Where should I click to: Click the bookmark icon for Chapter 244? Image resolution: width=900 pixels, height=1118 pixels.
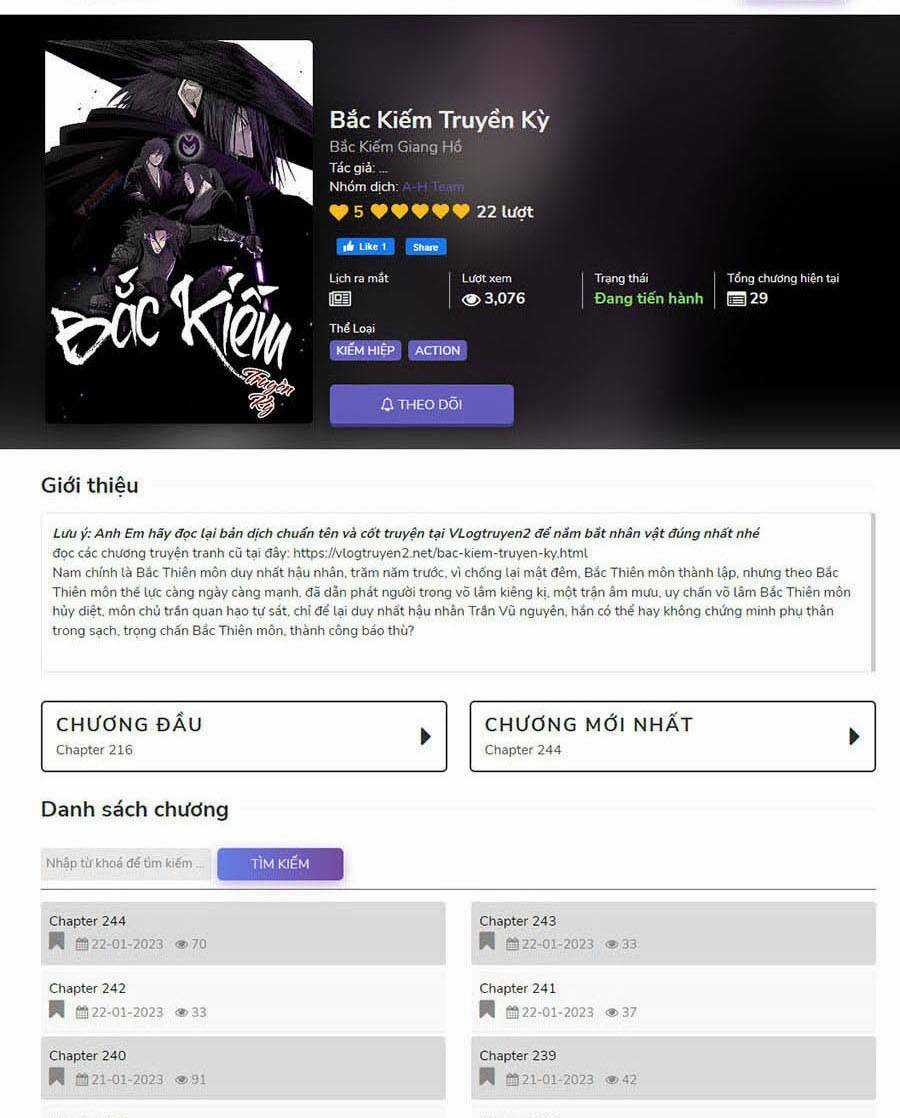click(x=56, y=941)
